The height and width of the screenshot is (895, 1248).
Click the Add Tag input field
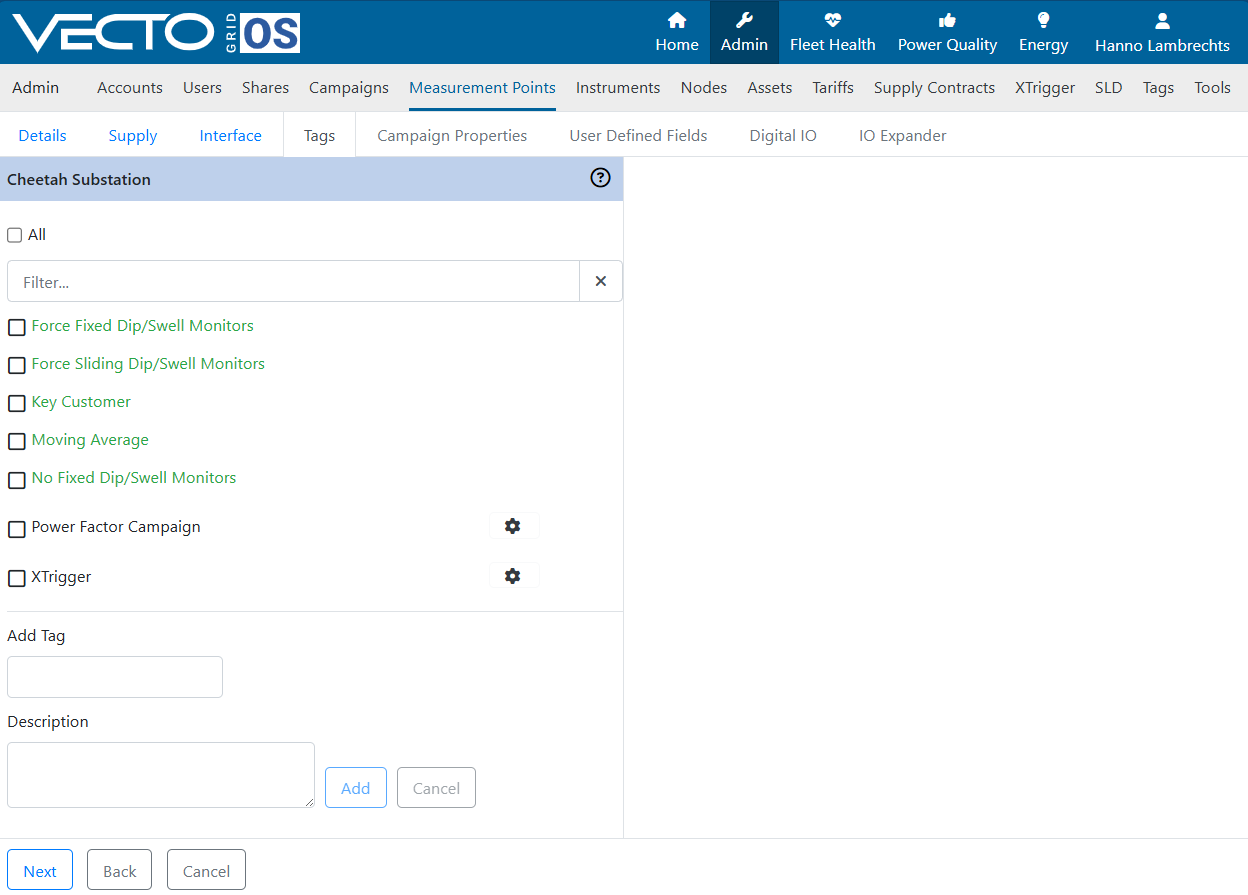pyautogui.click(x=115, y=677)
